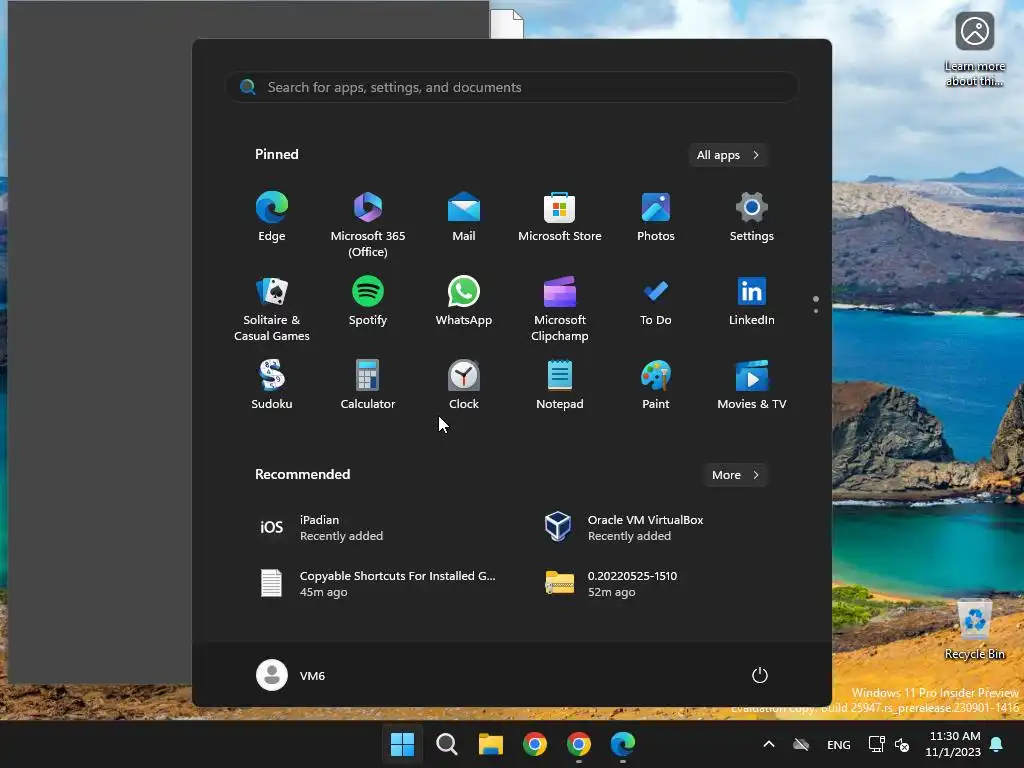Open Movies & TV

tap(752, 385)
